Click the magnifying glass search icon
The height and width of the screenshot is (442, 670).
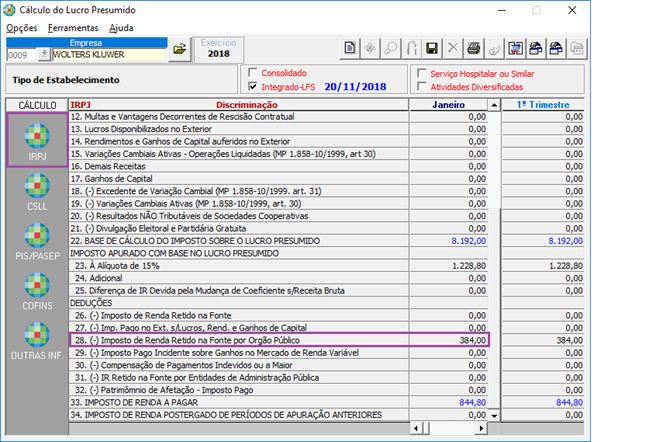point(391,48)
